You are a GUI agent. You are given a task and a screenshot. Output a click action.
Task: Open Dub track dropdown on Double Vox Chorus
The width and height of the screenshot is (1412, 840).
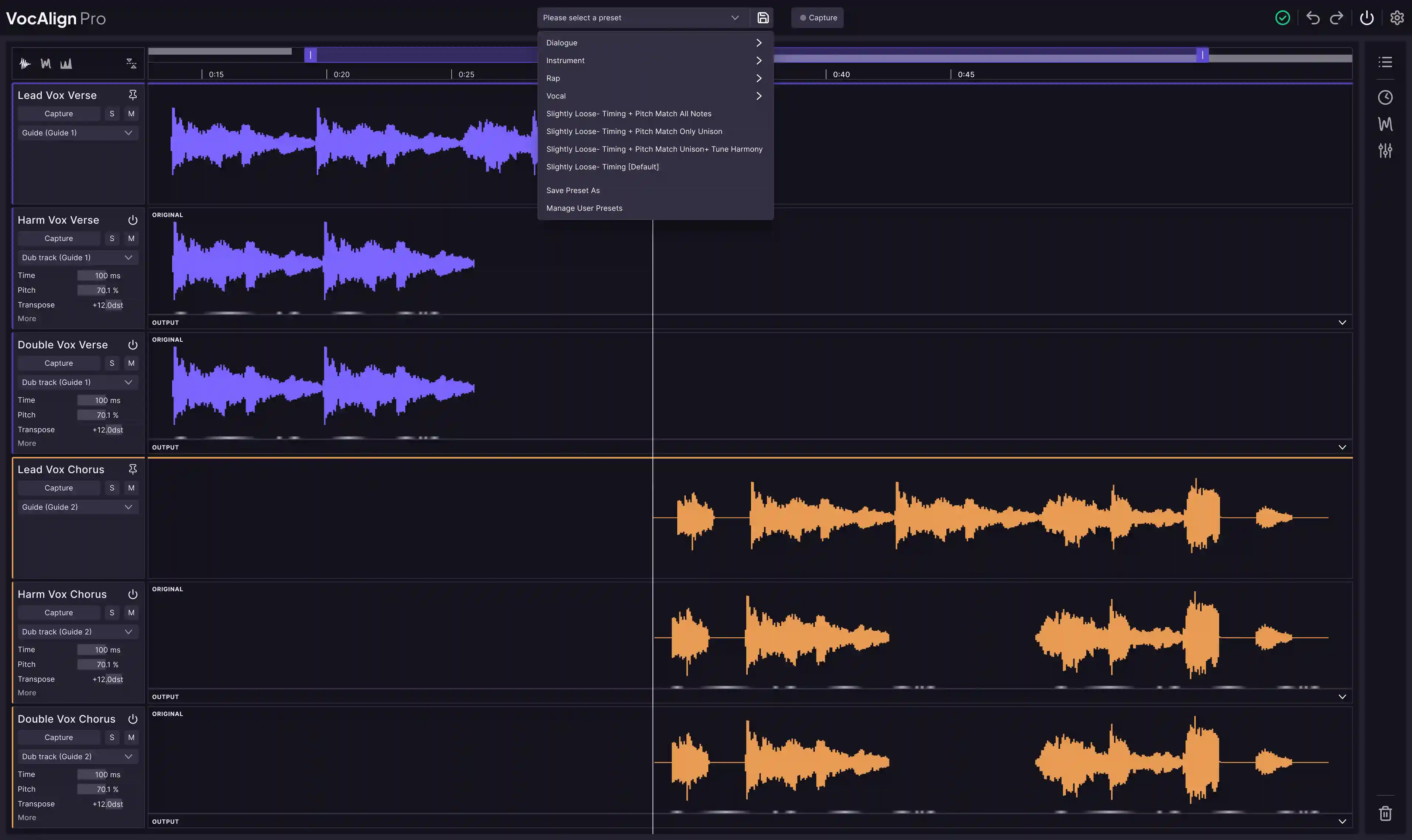(78, 756)
